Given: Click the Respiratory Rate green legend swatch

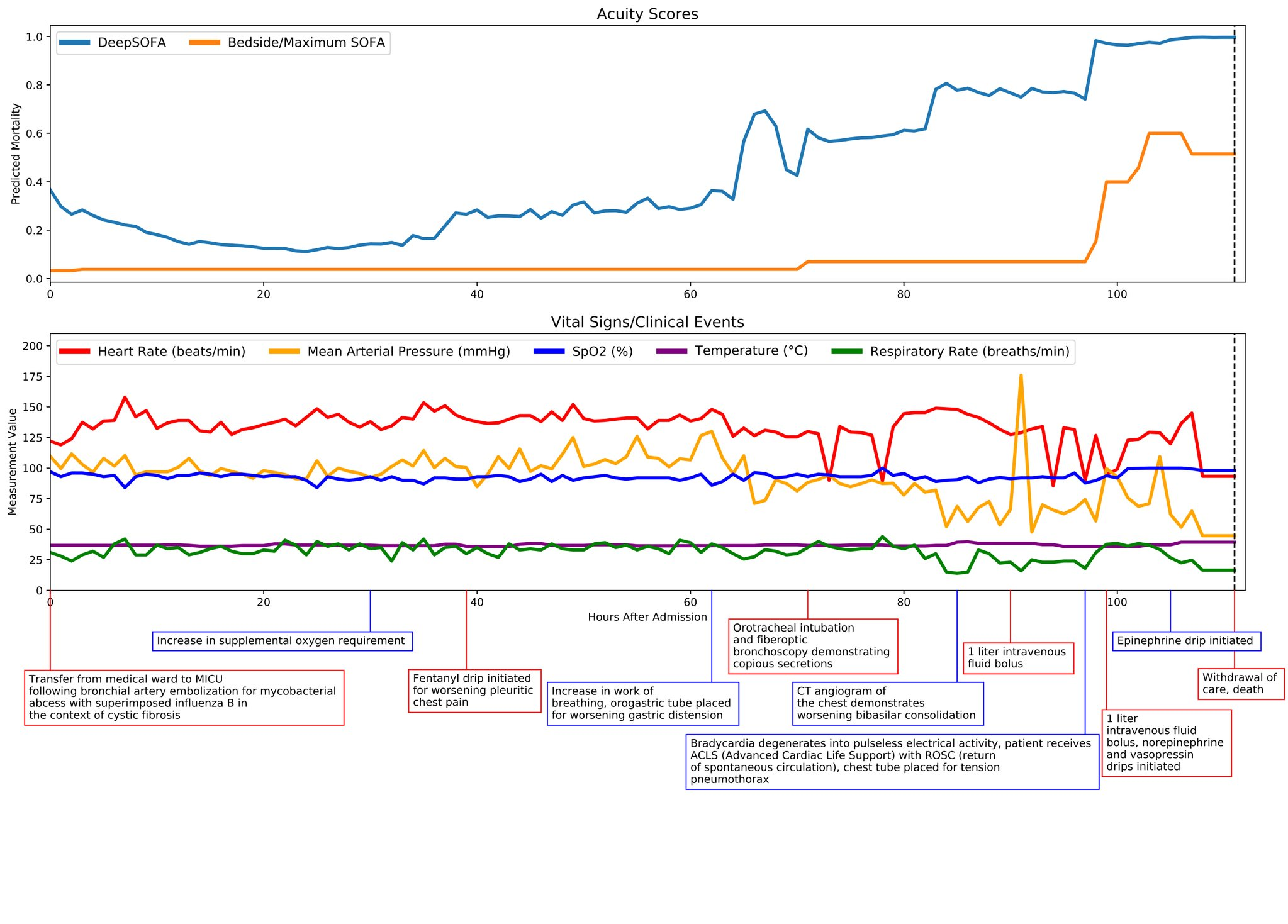Looking at the screenshot, I should [848, 352].
